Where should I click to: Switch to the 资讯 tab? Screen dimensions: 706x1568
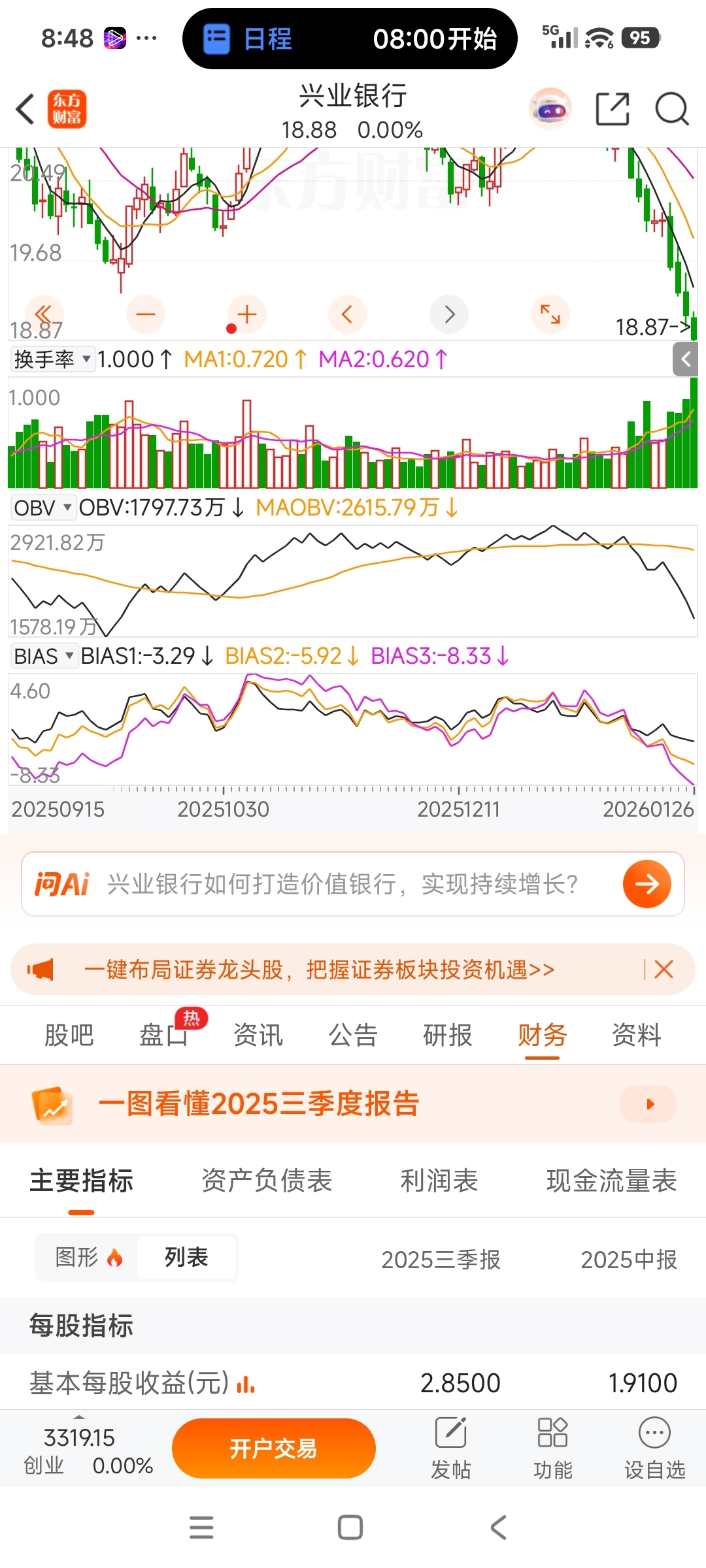[258, 1036]
